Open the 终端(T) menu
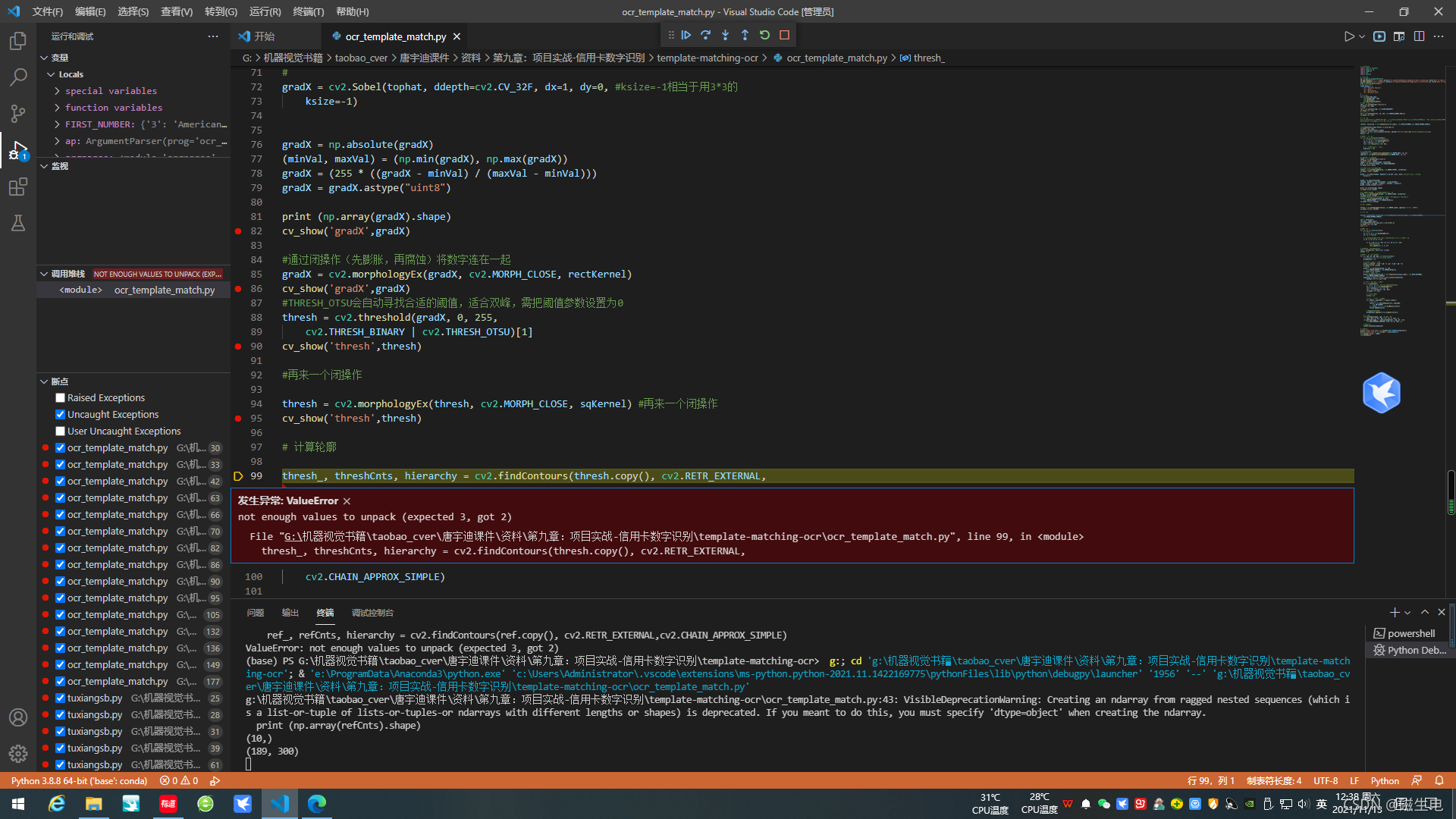 click(x=309, y=11)
